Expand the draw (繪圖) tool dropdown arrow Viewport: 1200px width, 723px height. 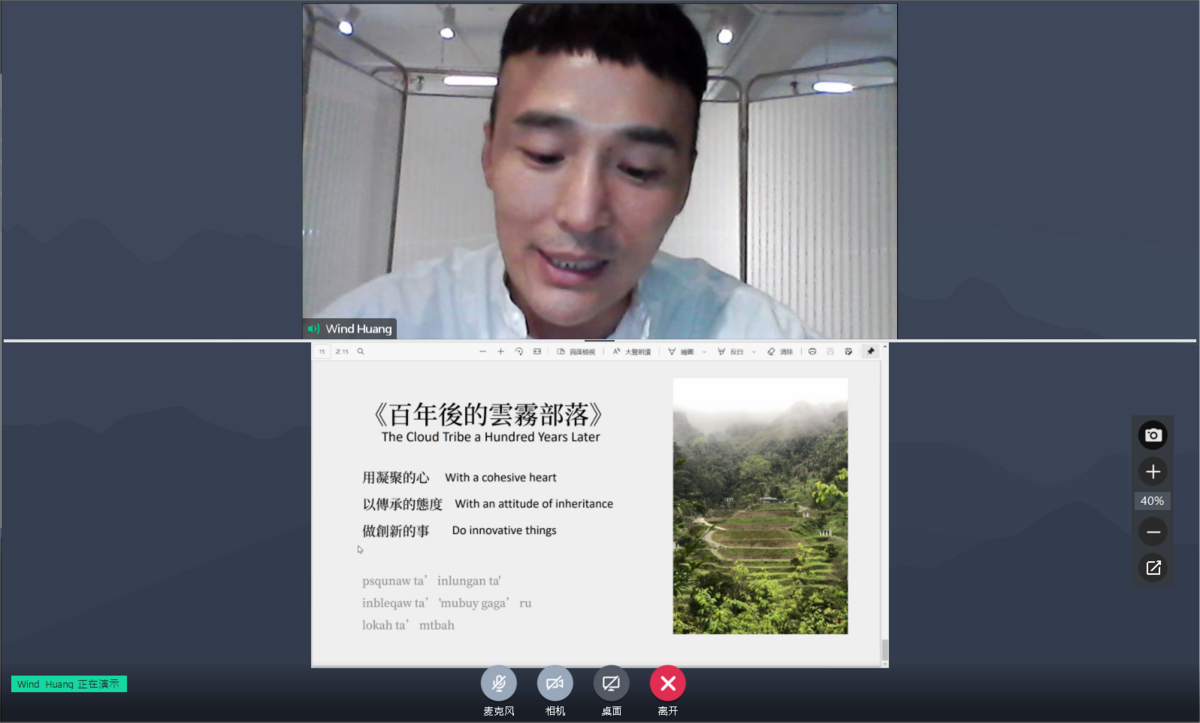pyautogui.click(x=704, y=352)
